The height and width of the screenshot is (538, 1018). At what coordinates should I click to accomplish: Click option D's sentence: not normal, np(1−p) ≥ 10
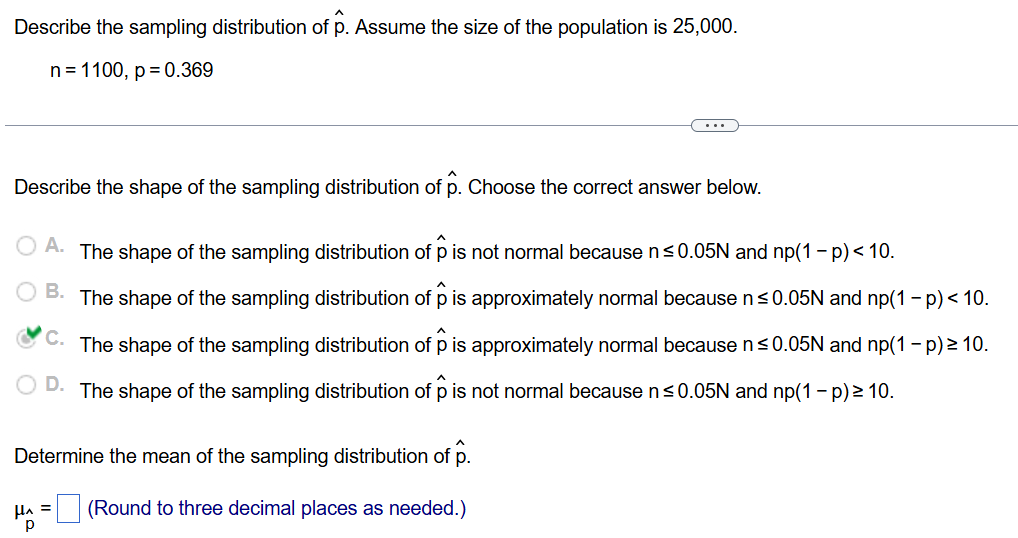[x=487, y=391]
